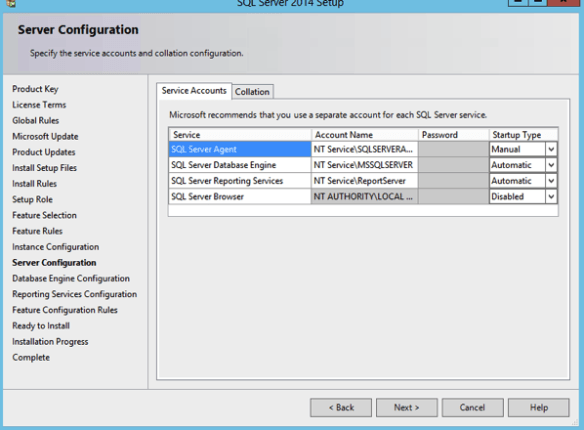
Task: Select the SQL Server Agent service row
Action: (x=240, y=149)
